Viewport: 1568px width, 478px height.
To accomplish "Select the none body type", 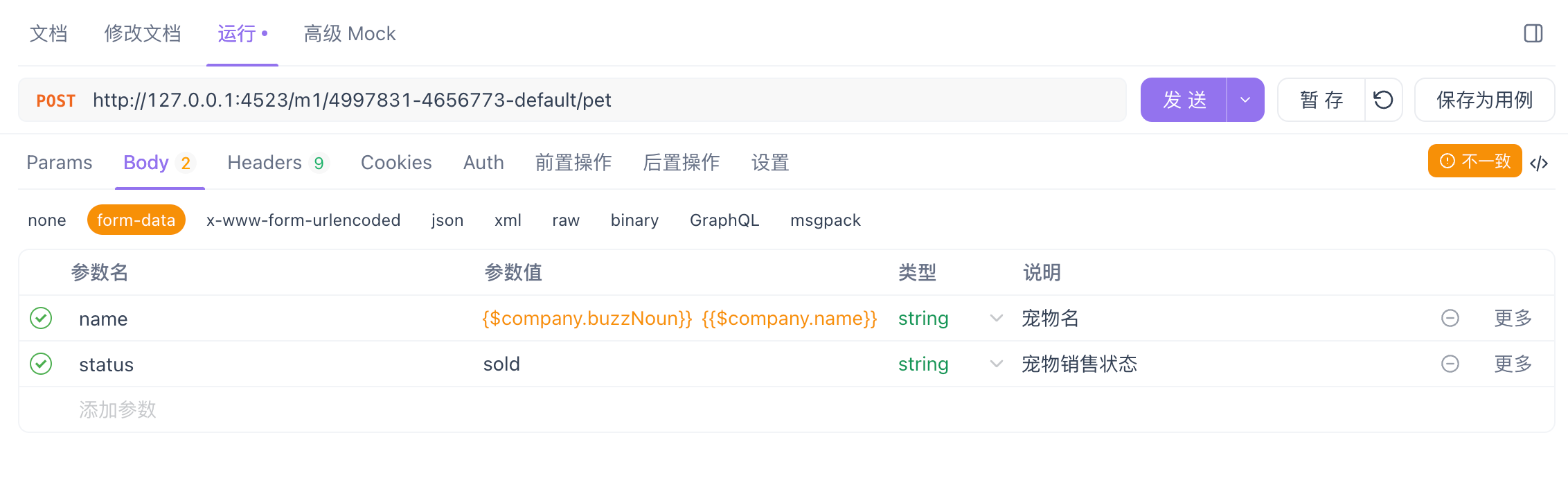I will point(47,220).
